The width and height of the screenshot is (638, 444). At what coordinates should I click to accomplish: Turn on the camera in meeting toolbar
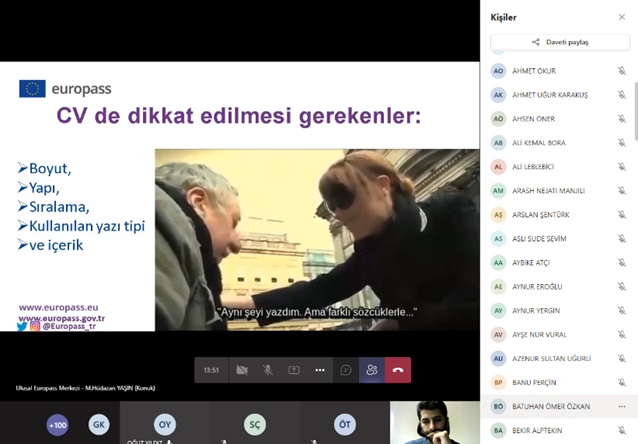242,370
